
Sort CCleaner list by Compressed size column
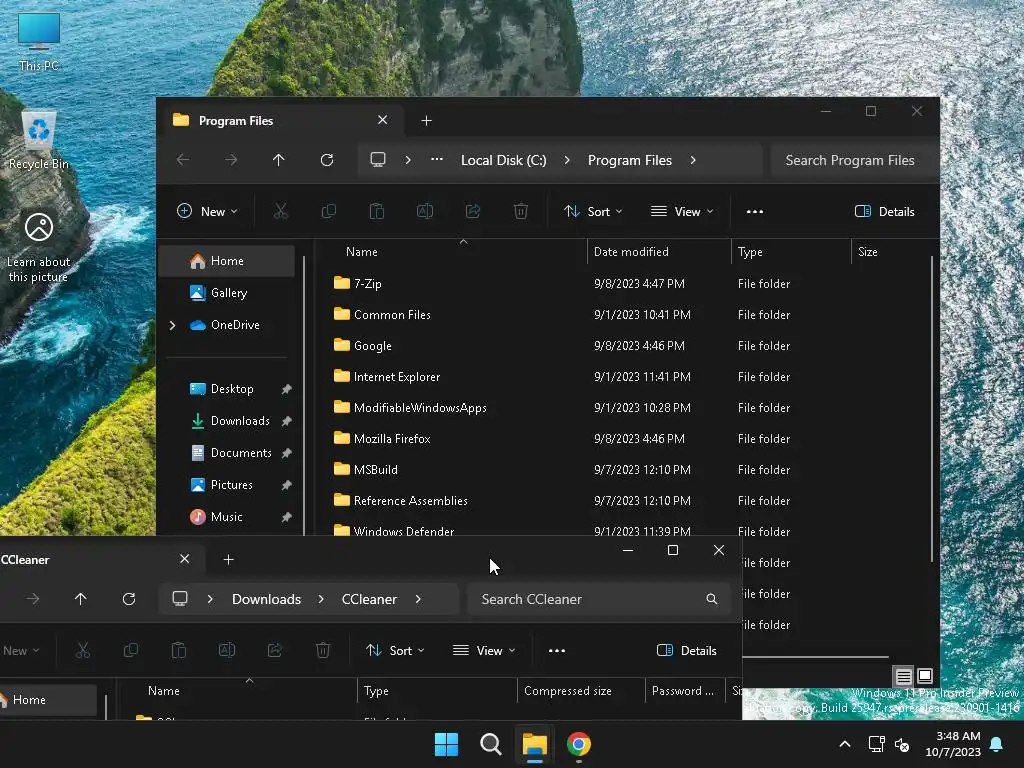point(581,690)
